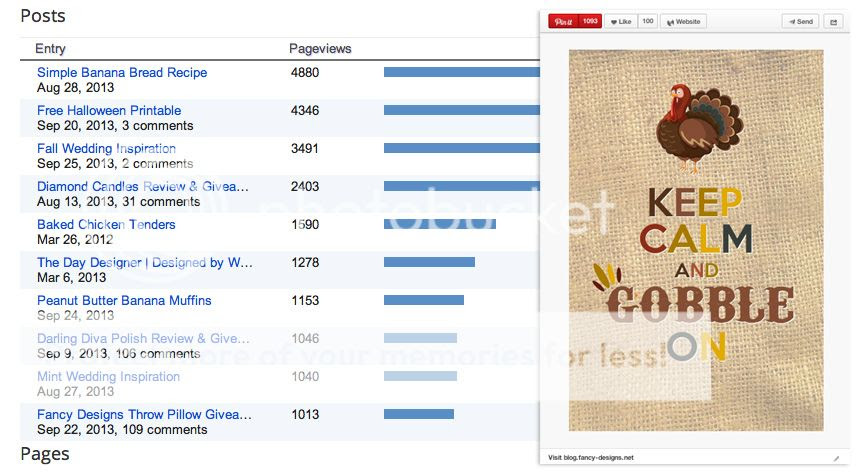This screenshot has width=862, height=474.
Task: Click the 4880 pageviews value
Action: click(x=305, y=73)
